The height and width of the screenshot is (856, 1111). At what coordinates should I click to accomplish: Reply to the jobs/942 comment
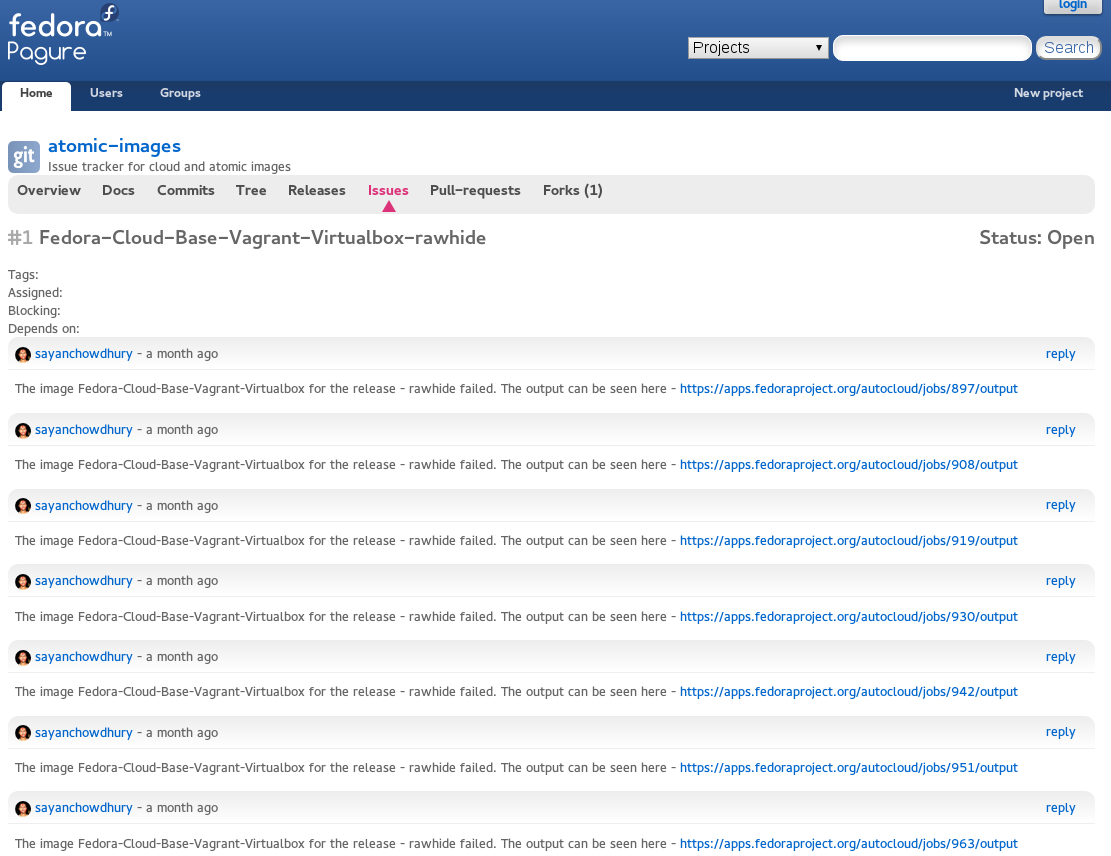[1060, 657]
